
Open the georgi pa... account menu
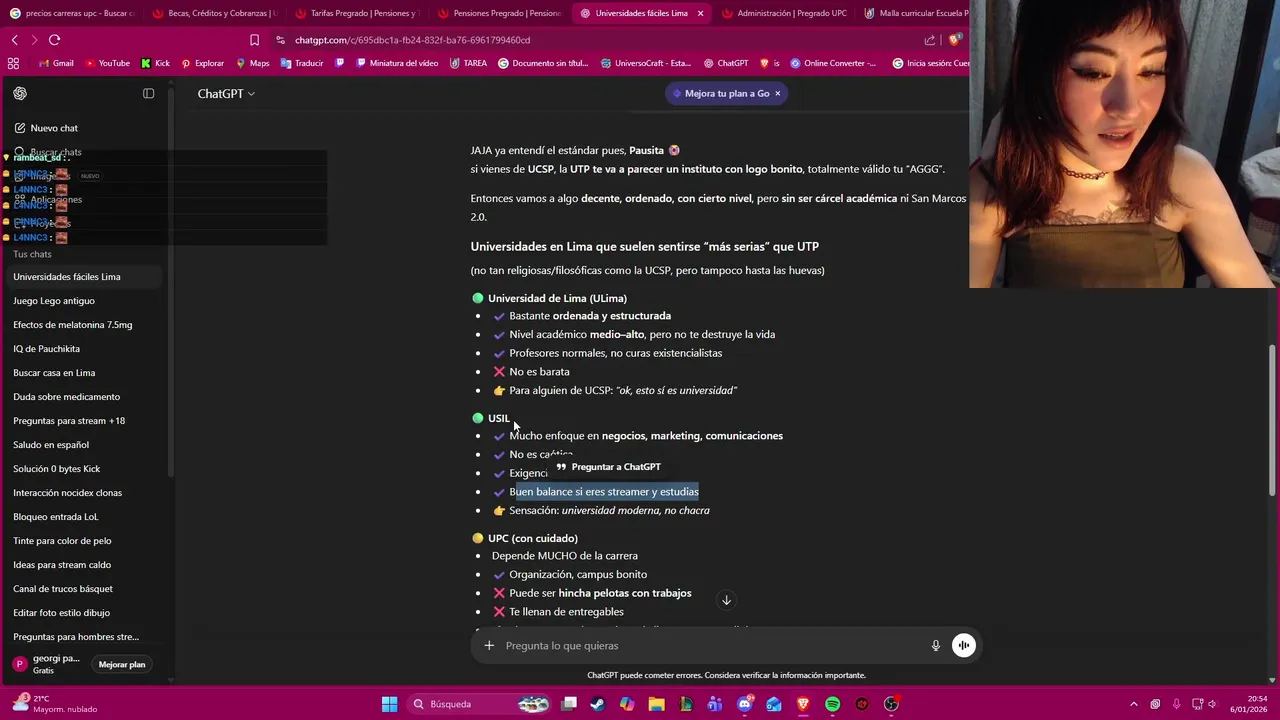46,664
